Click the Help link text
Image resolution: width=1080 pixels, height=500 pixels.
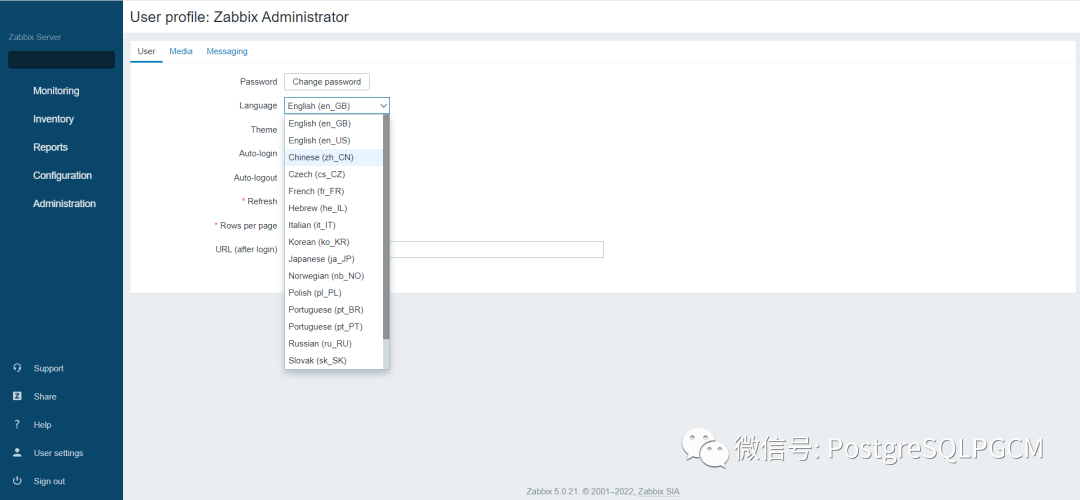(x=42, y=425)
